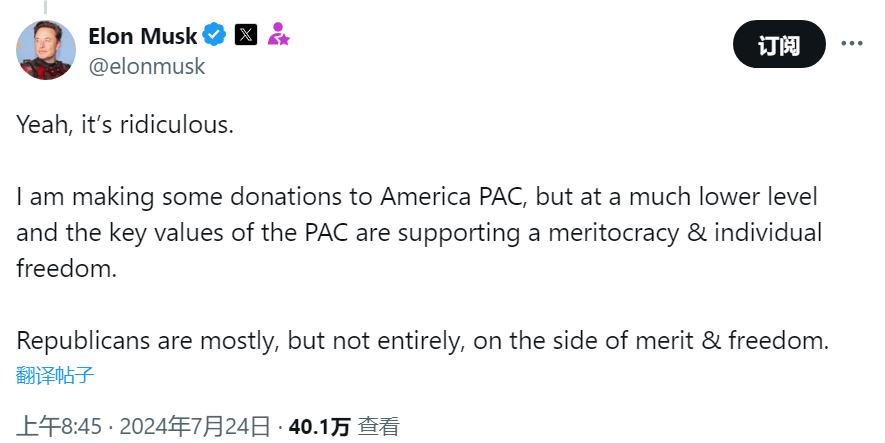885x443 pixels.
Task: Open the Elon Musk display name link
Action: 143,36
